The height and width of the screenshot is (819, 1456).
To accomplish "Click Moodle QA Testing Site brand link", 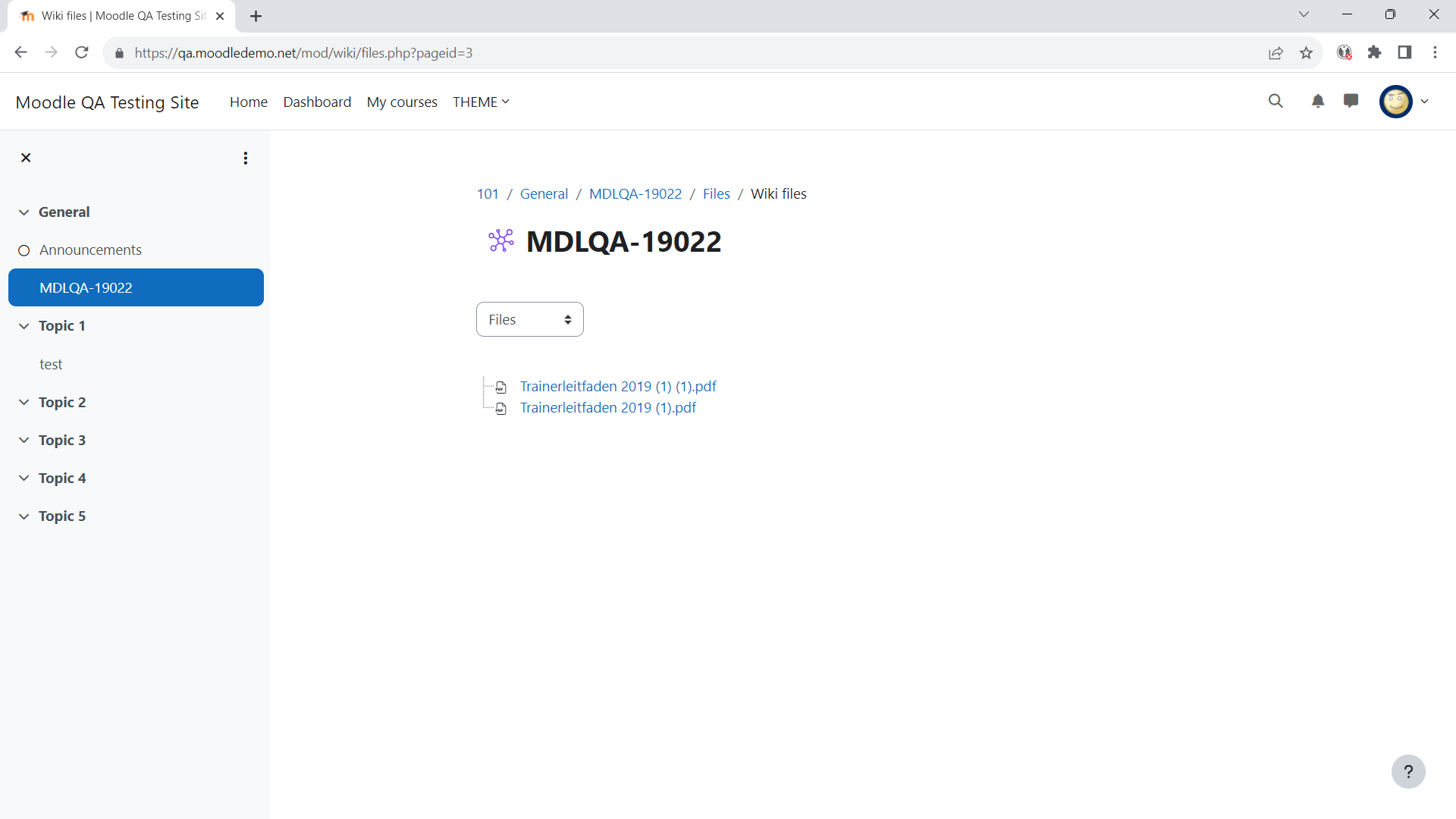I will [x=107, y=102].
